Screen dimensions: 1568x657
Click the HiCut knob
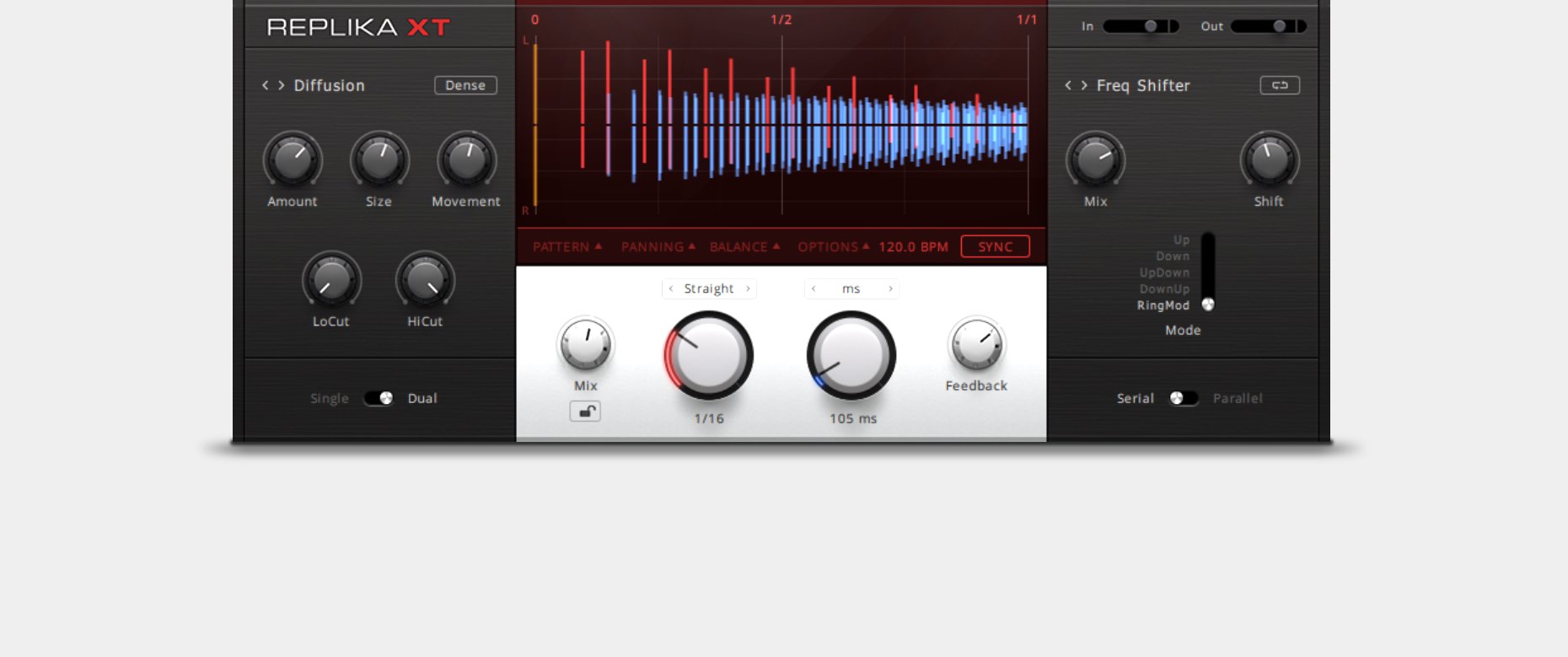[425, 280]
